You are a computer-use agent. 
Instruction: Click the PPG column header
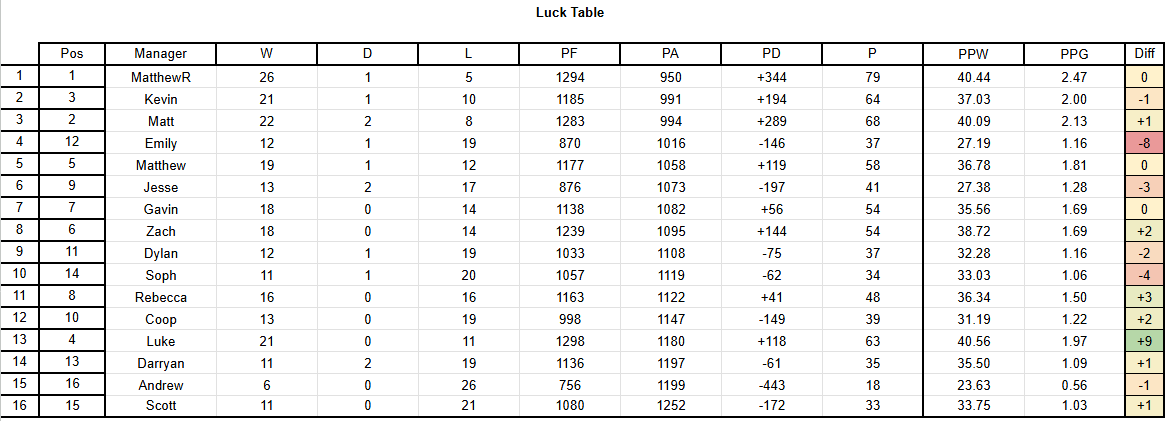pyautogui.click(x=1074, y=54)
